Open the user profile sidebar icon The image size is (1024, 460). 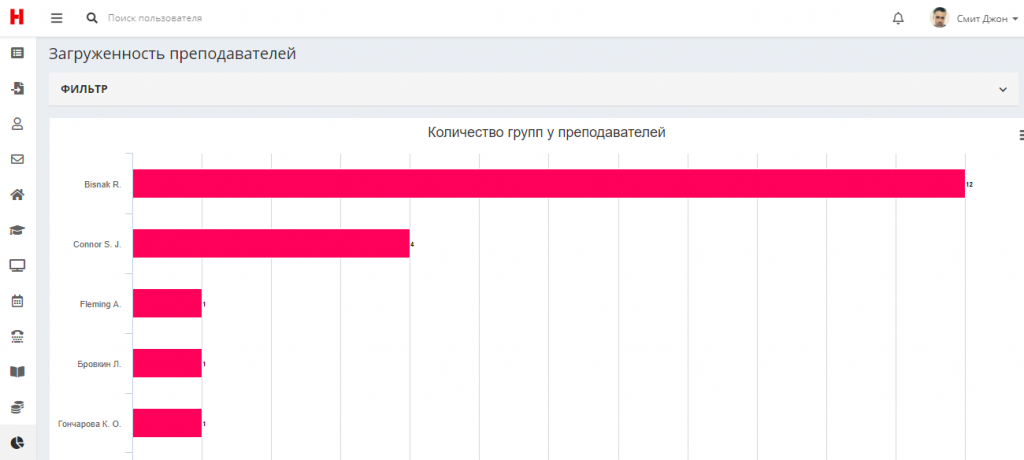tap(17, 124)
